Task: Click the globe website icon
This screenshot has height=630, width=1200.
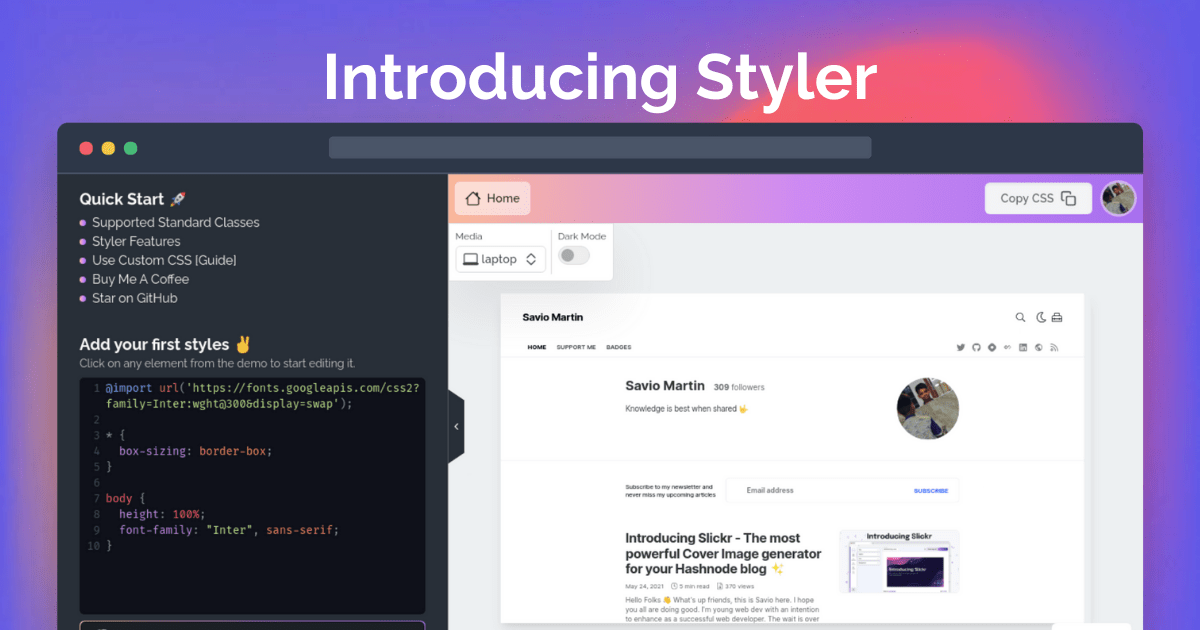Action: coord(1039,348)
